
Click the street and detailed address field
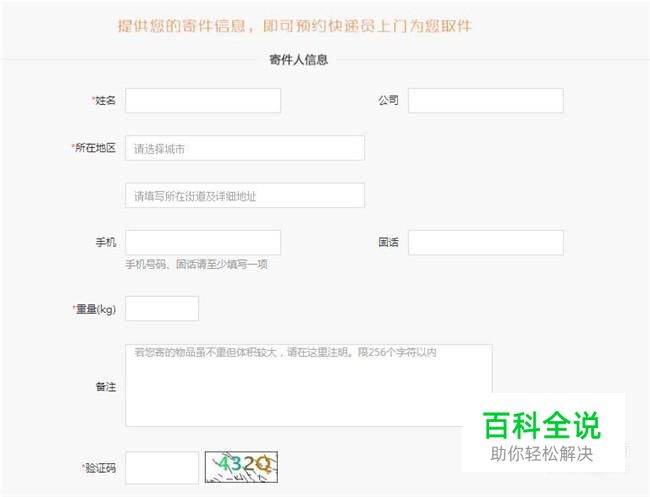(245, 196)
